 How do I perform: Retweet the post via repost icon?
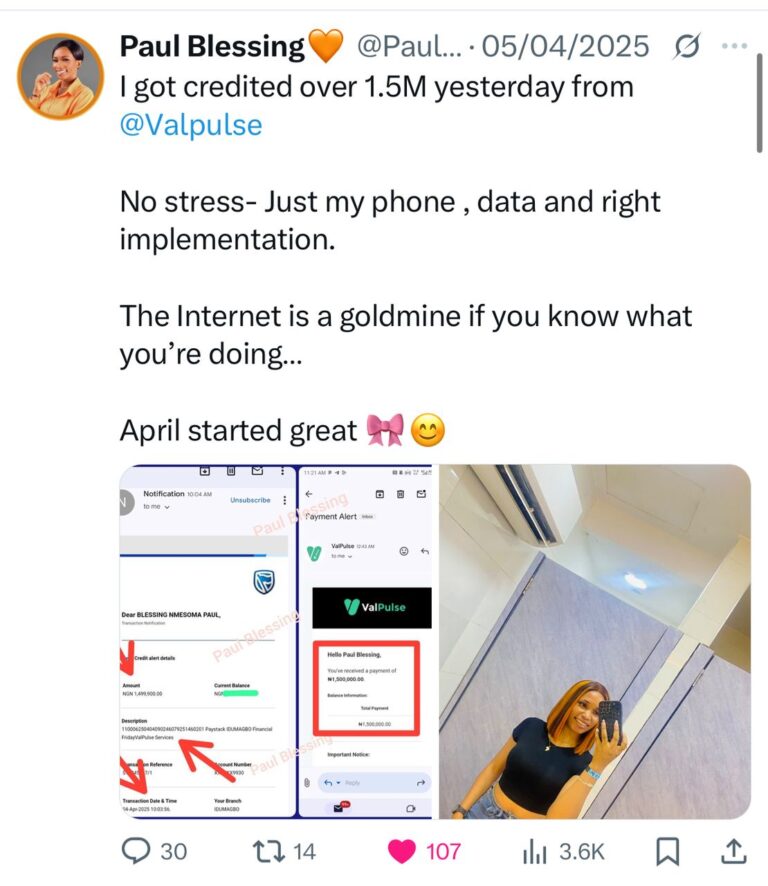pos(268,852)
